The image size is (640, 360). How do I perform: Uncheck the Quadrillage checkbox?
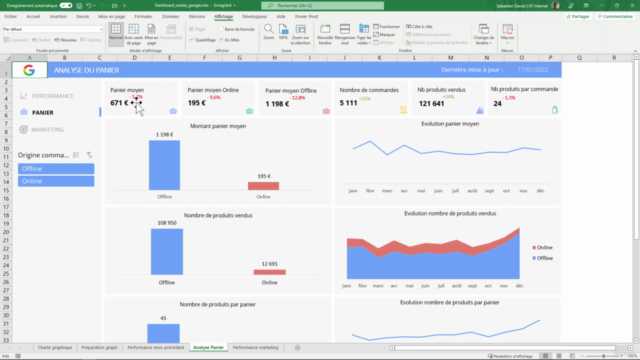pyautogui.click(x=191, y=40)
